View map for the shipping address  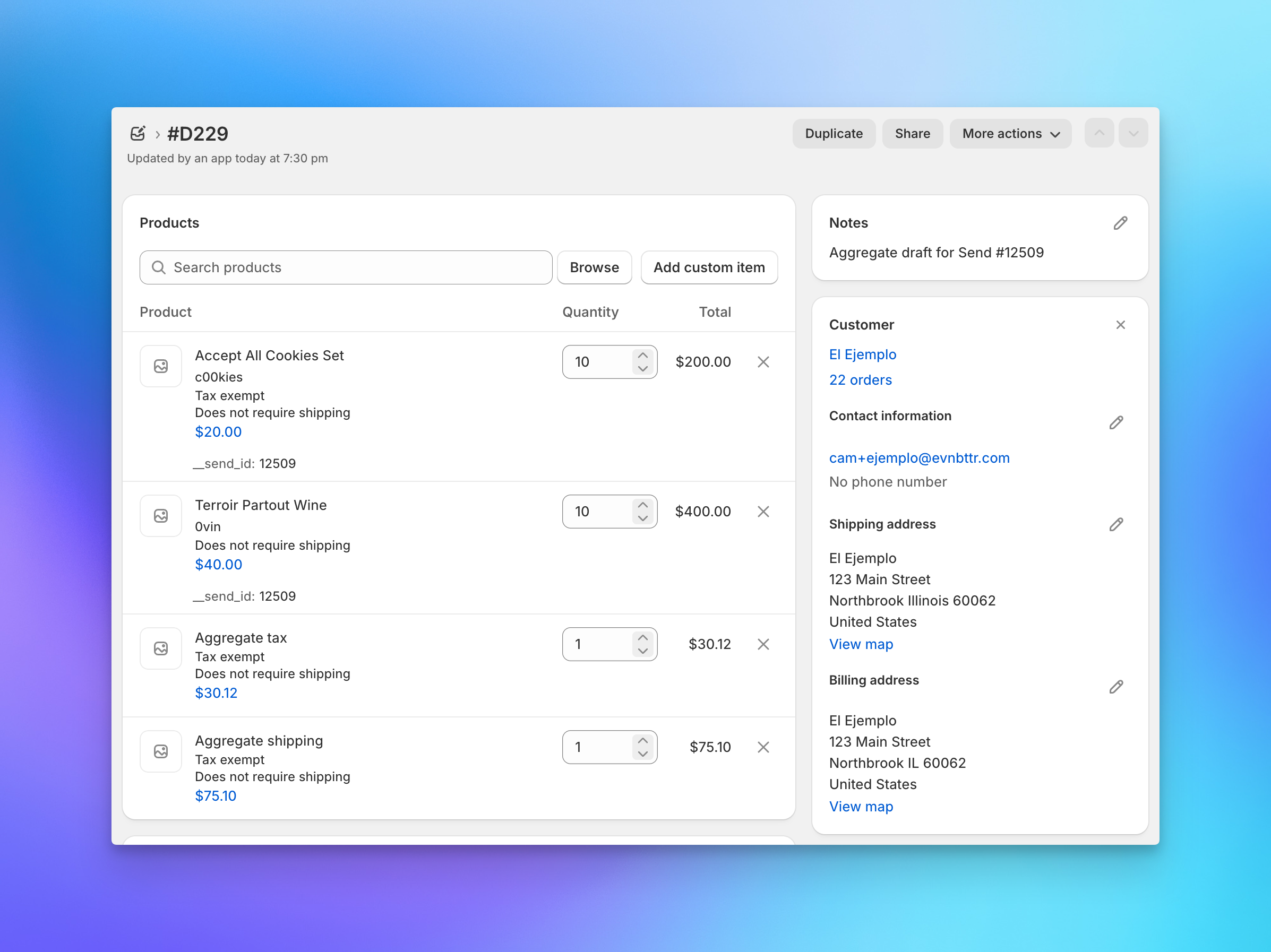click(860, 644)
